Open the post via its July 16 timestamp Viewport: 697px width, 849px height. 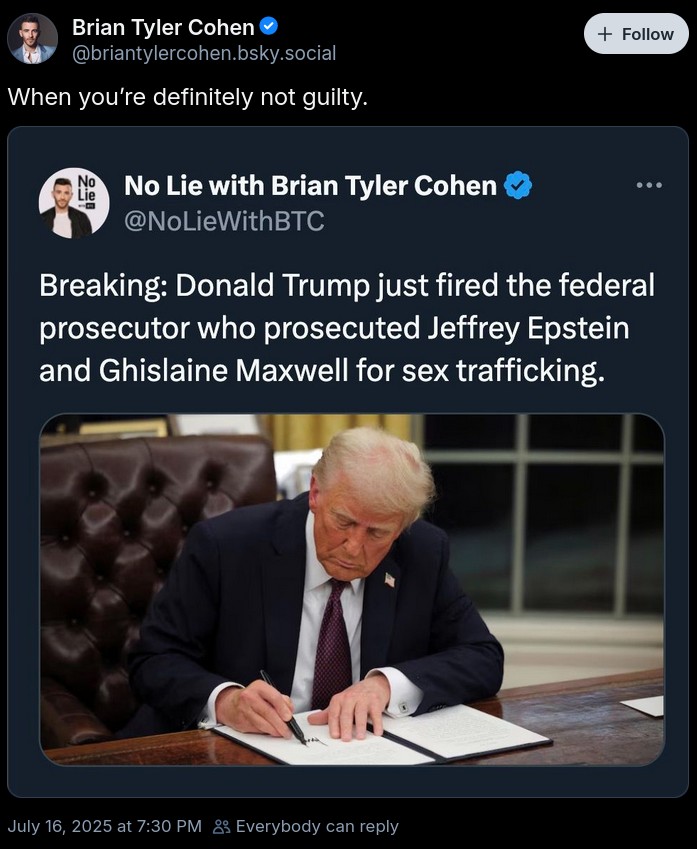pyautogui.click(x=104, y=827)
